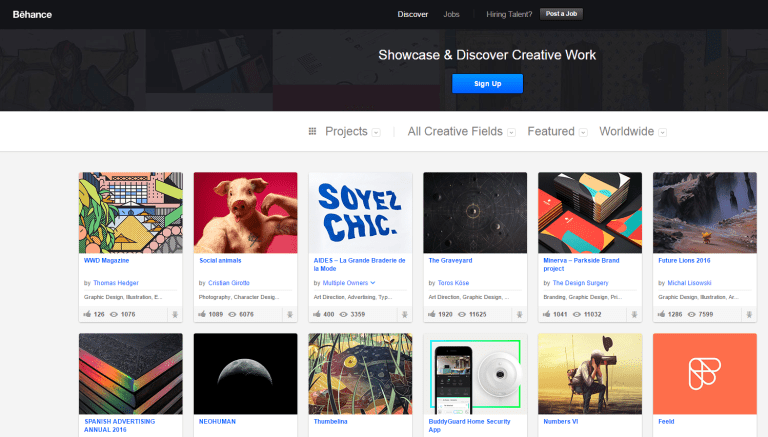Open Future Lions 2016 title link
Viewport: 768px width, 437px height.
click(x=684, y=261)
